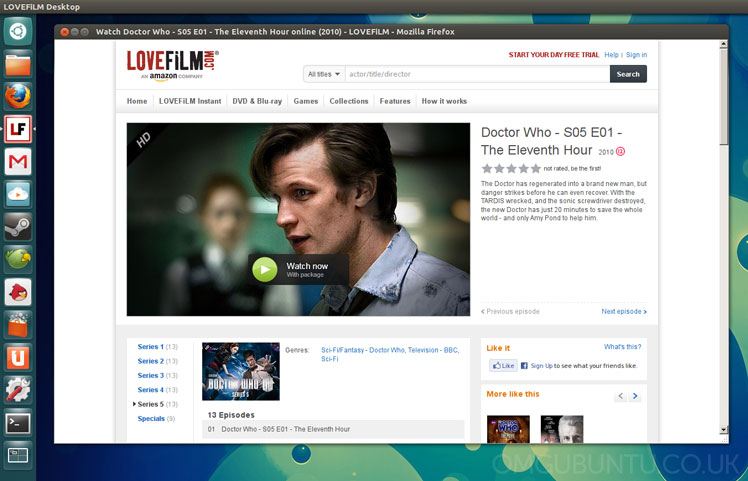Screen dimensions: 748x481
Task: Select Specials in the series list
Action: point(151,418)
